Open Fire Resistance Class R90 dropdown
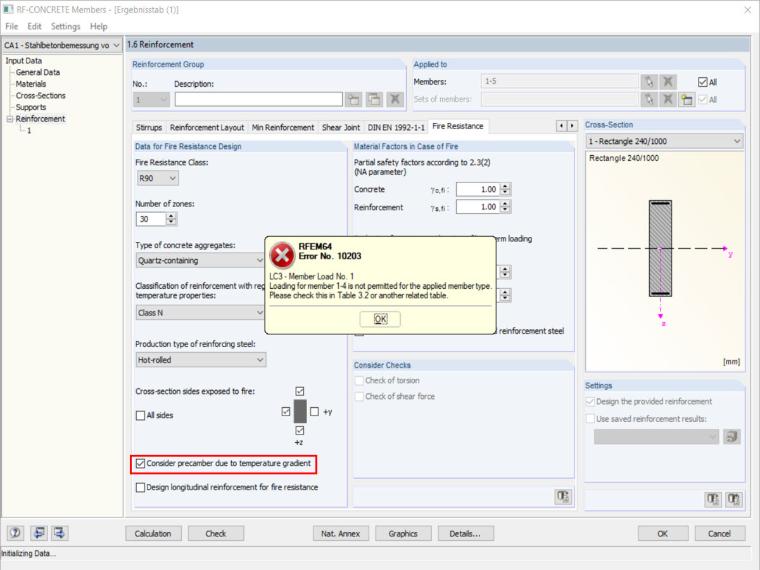 coord(158,178)
